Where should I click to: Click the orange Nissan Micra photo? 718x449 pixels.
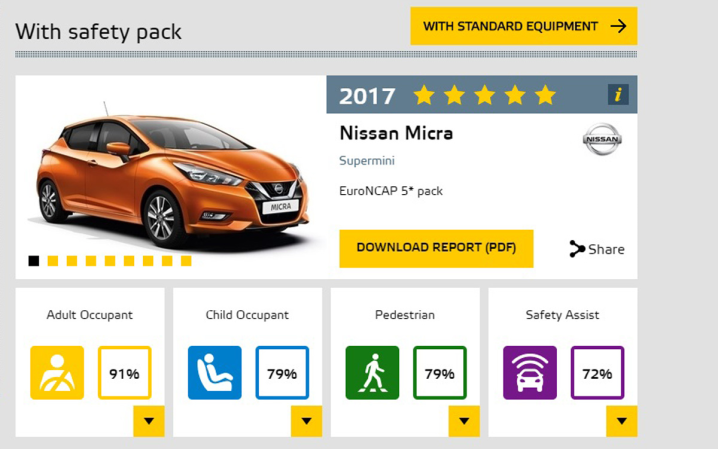(171, 176)
